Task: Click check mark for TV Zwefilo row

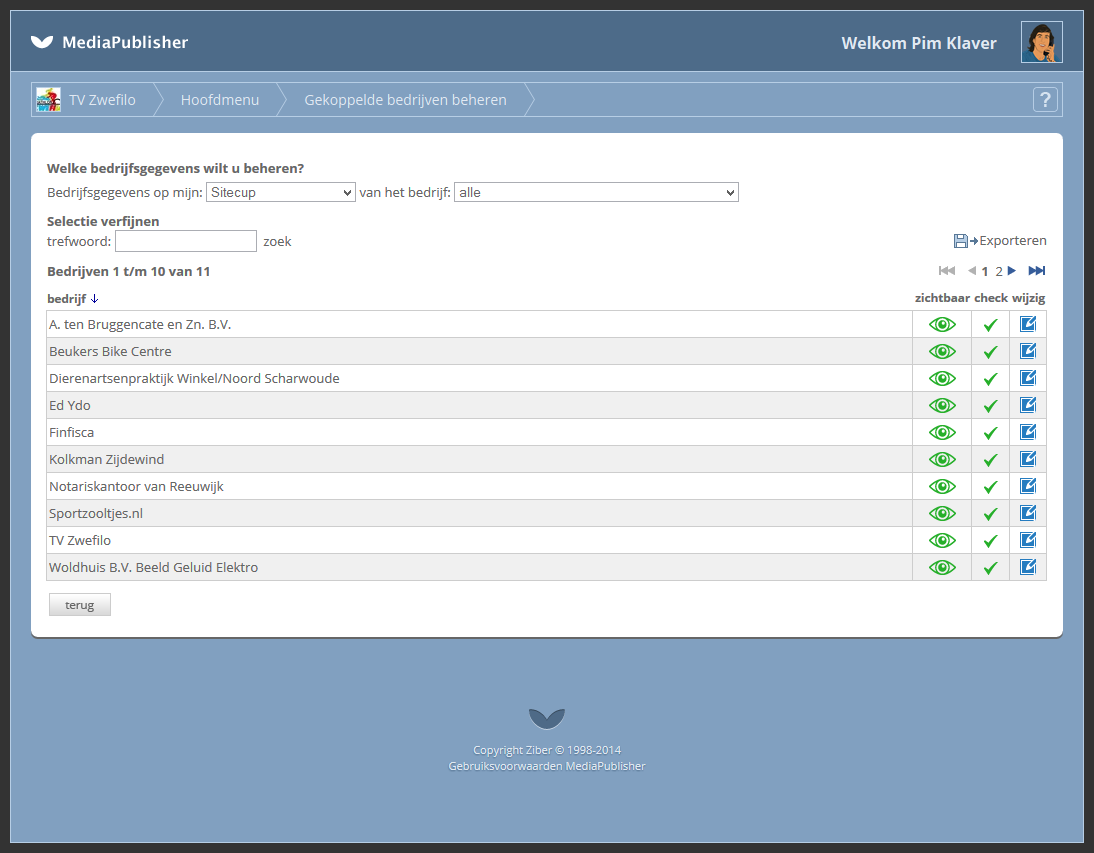Action: (x=990, y=541)
